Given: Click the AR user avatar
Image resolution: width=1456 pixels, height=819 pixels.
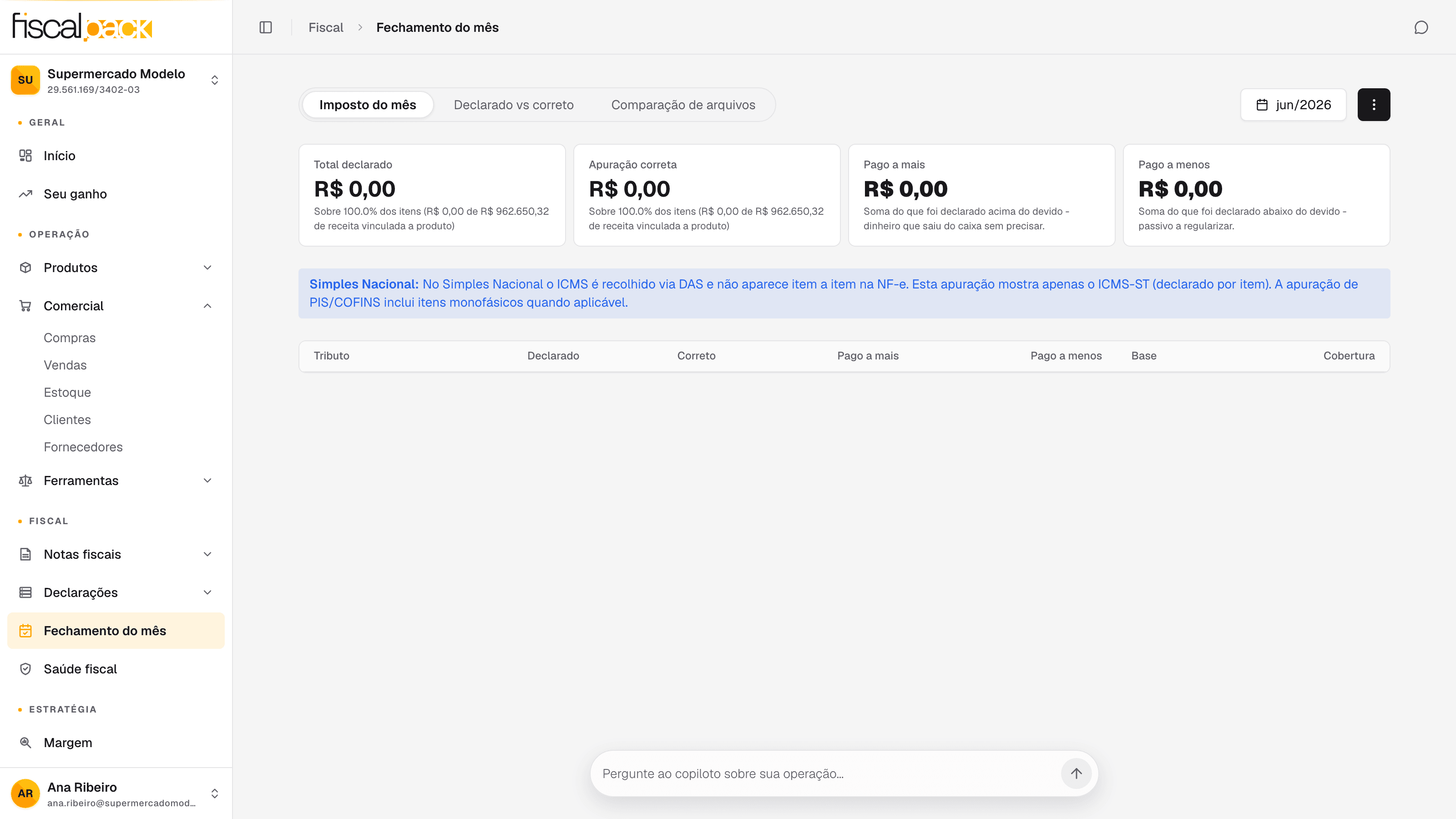Looking at the screenshot, I should (25, 793).
